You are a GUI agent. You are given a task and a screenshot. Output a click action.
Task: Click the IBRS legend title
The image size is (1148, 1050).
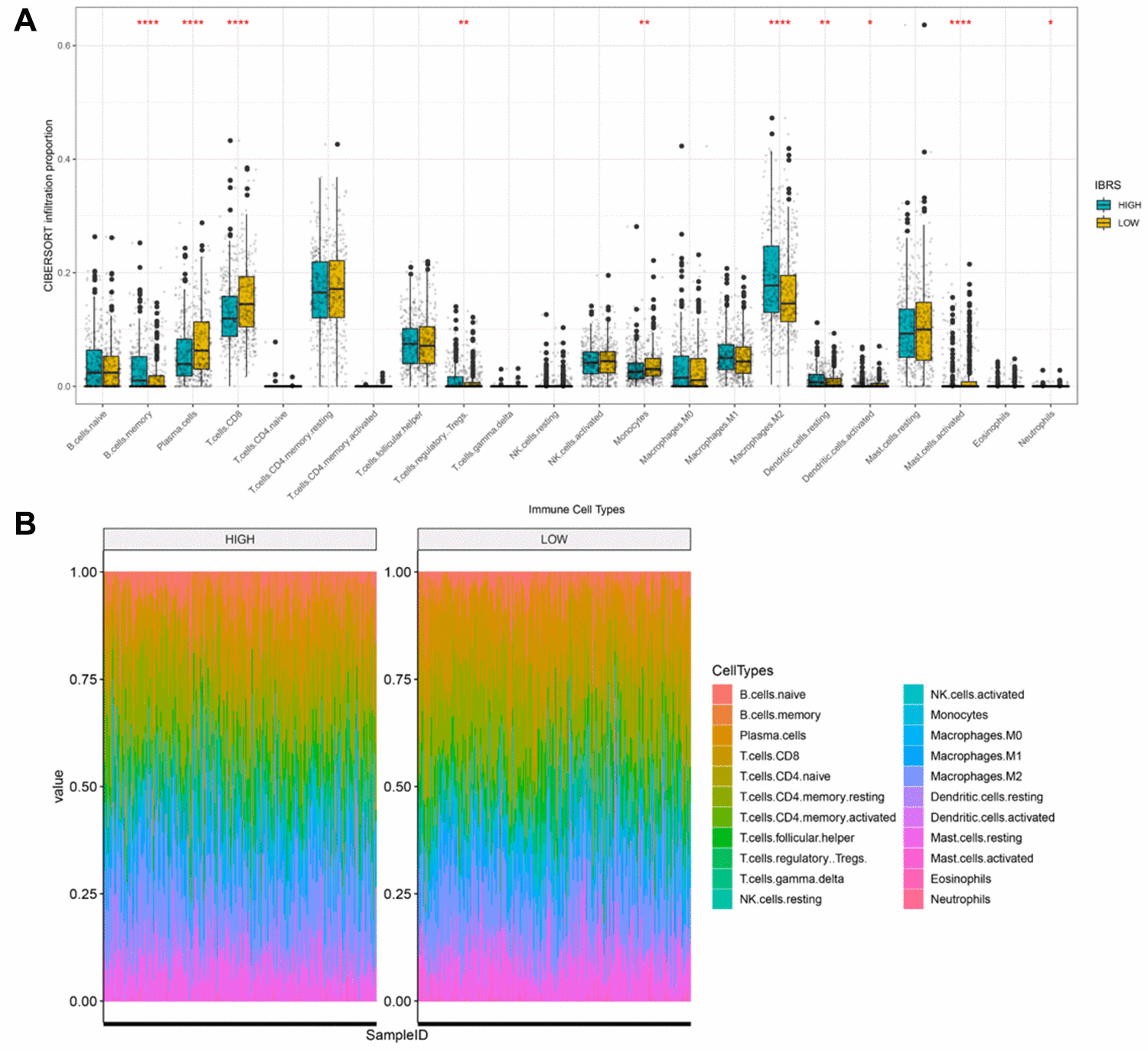coord(1107,185)
